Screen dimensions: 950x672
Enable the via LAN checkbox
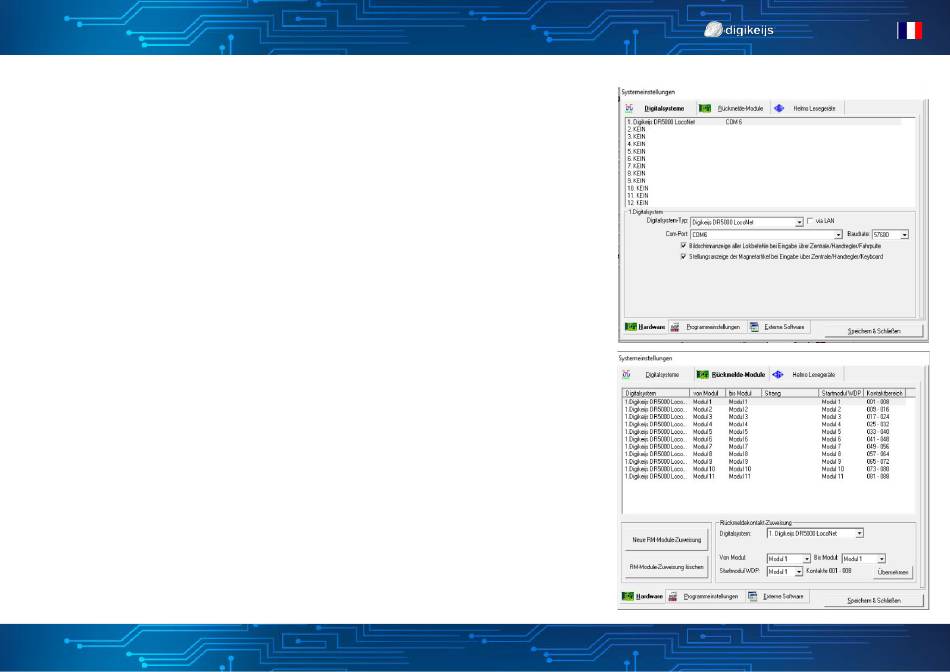[x=810, y=221]
